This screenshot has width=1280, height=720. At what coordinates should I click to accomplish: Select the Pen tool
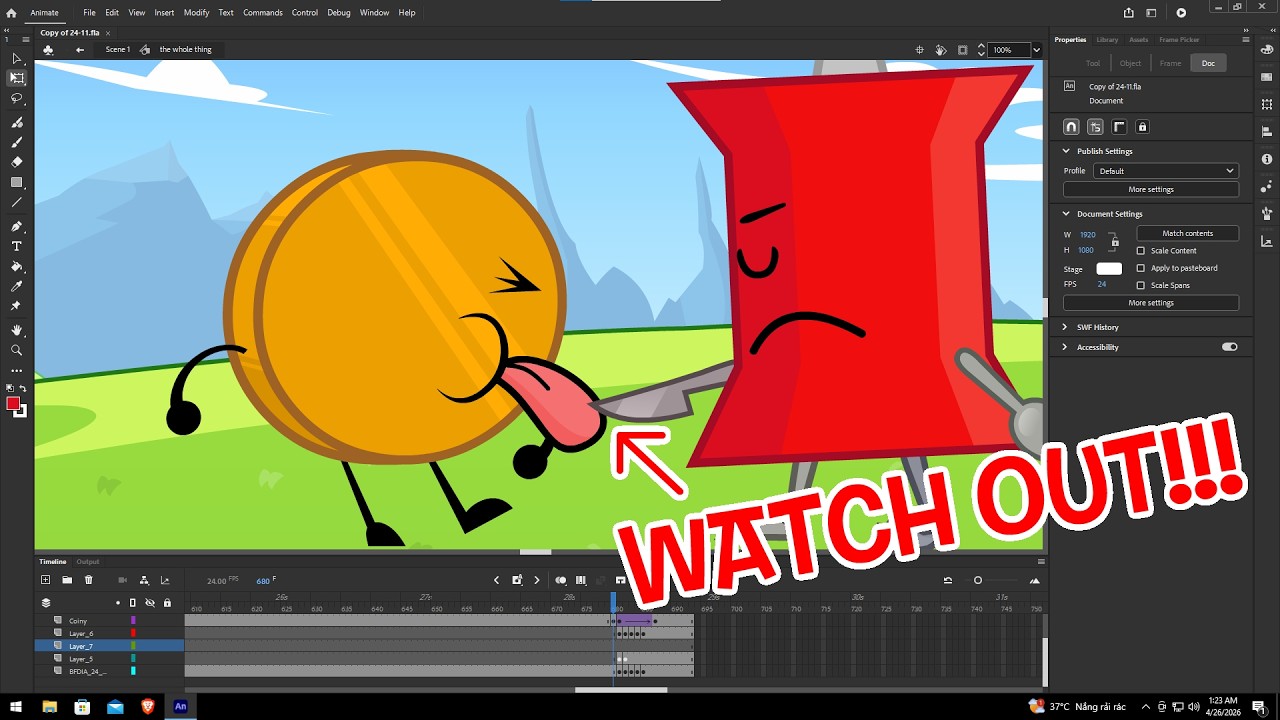pyautogui.click(x=16, y=227)
